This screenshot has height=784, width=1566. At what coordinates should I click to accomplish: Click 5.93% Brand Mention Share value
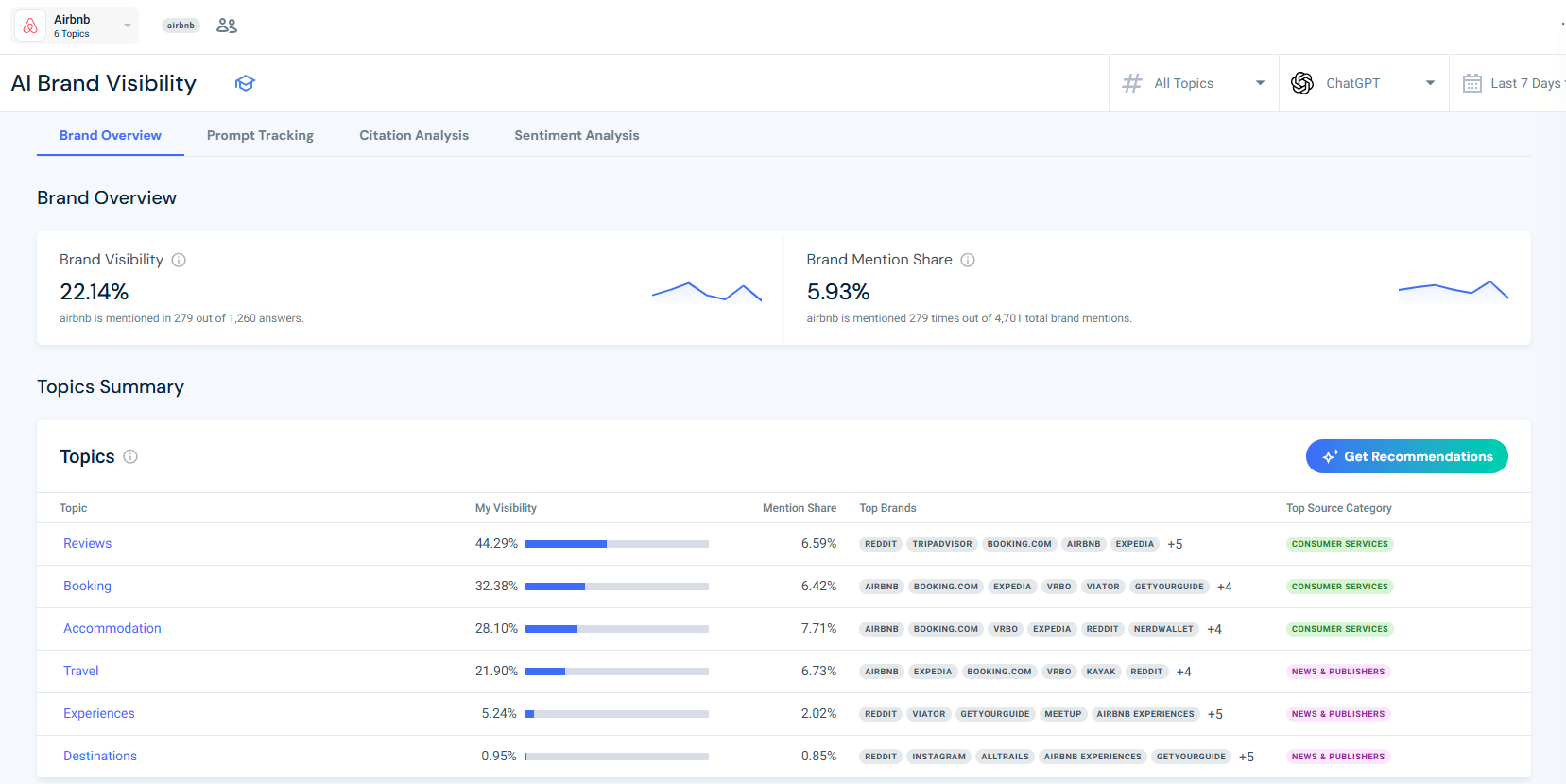838,292
